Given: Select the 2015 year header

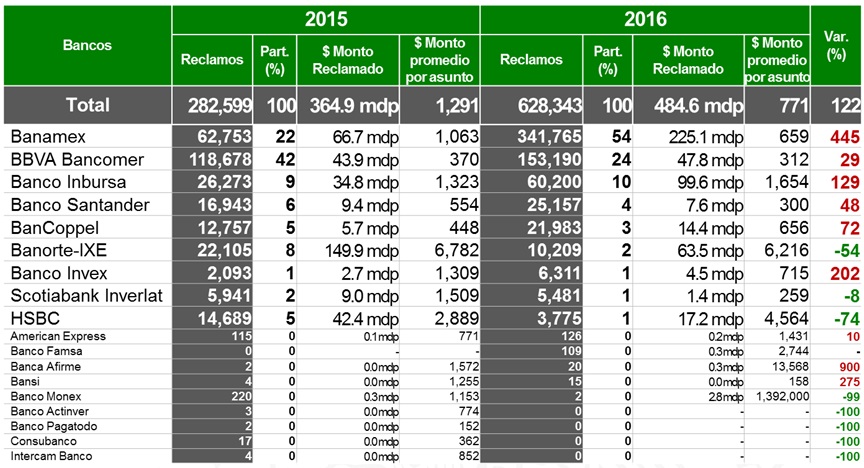Looking at the screenshot, I should tap(326, 19).
